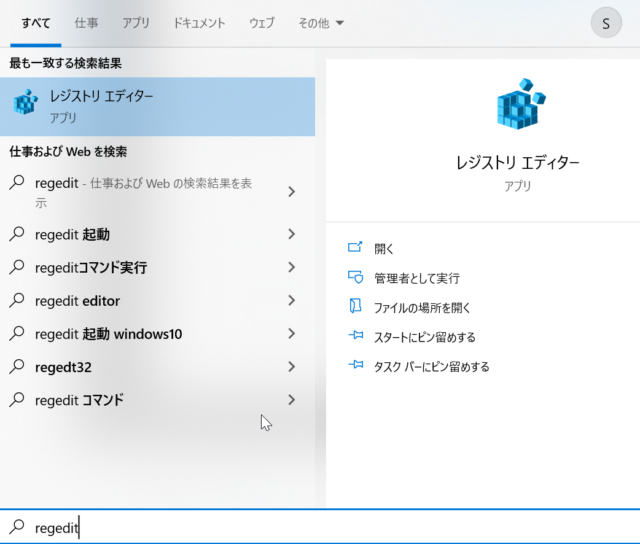
Task: Select タスク バーにピン留めする
Action: [x=431, y=367]
